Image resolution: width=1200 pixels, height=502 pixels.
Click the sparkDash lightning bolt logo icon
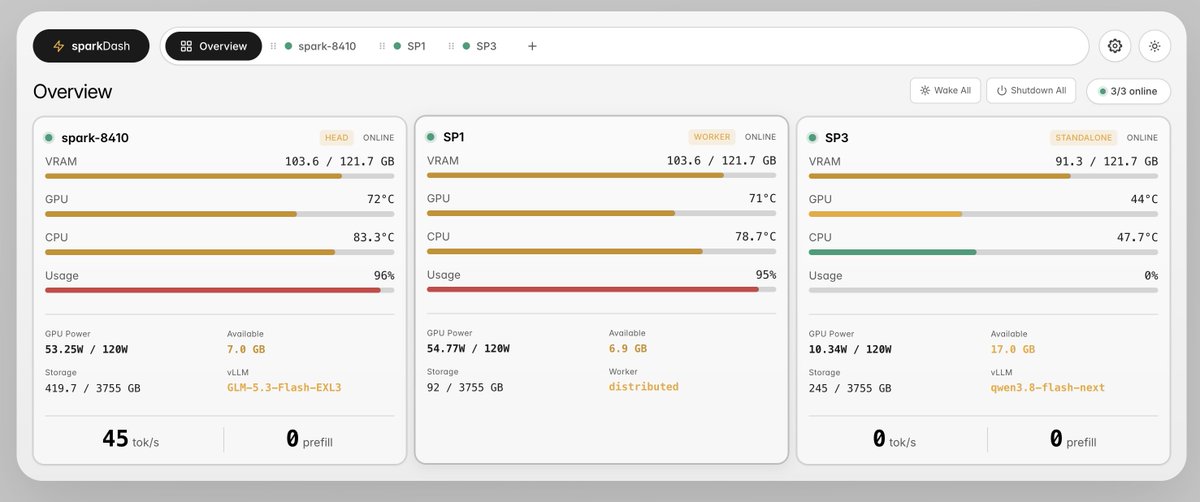coord(59,46)
